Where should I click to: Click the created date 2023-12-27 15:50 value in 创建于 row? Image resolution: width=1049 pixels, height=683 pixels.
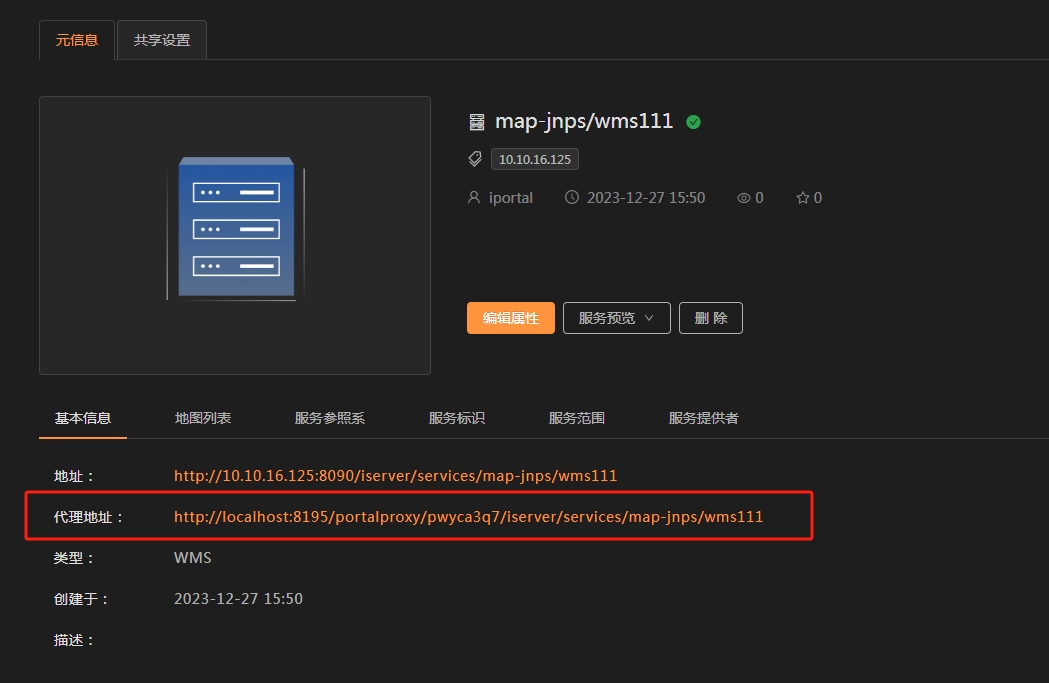pyautogui.click(x=238, y=599)
